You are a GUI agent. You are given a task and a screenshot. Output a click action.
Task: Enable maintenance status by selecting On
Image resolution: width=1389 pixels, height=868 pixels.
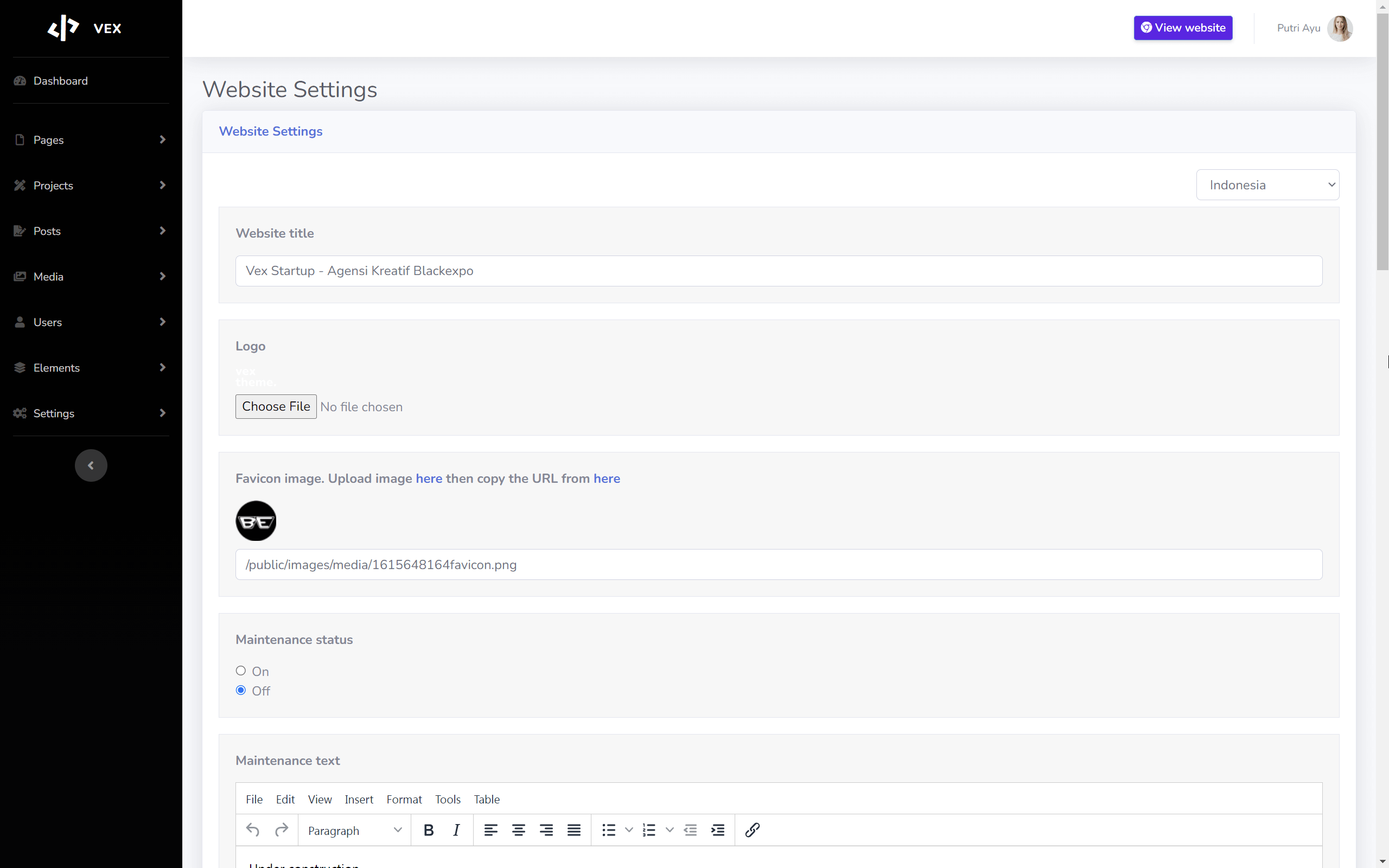tap(240, 671)
